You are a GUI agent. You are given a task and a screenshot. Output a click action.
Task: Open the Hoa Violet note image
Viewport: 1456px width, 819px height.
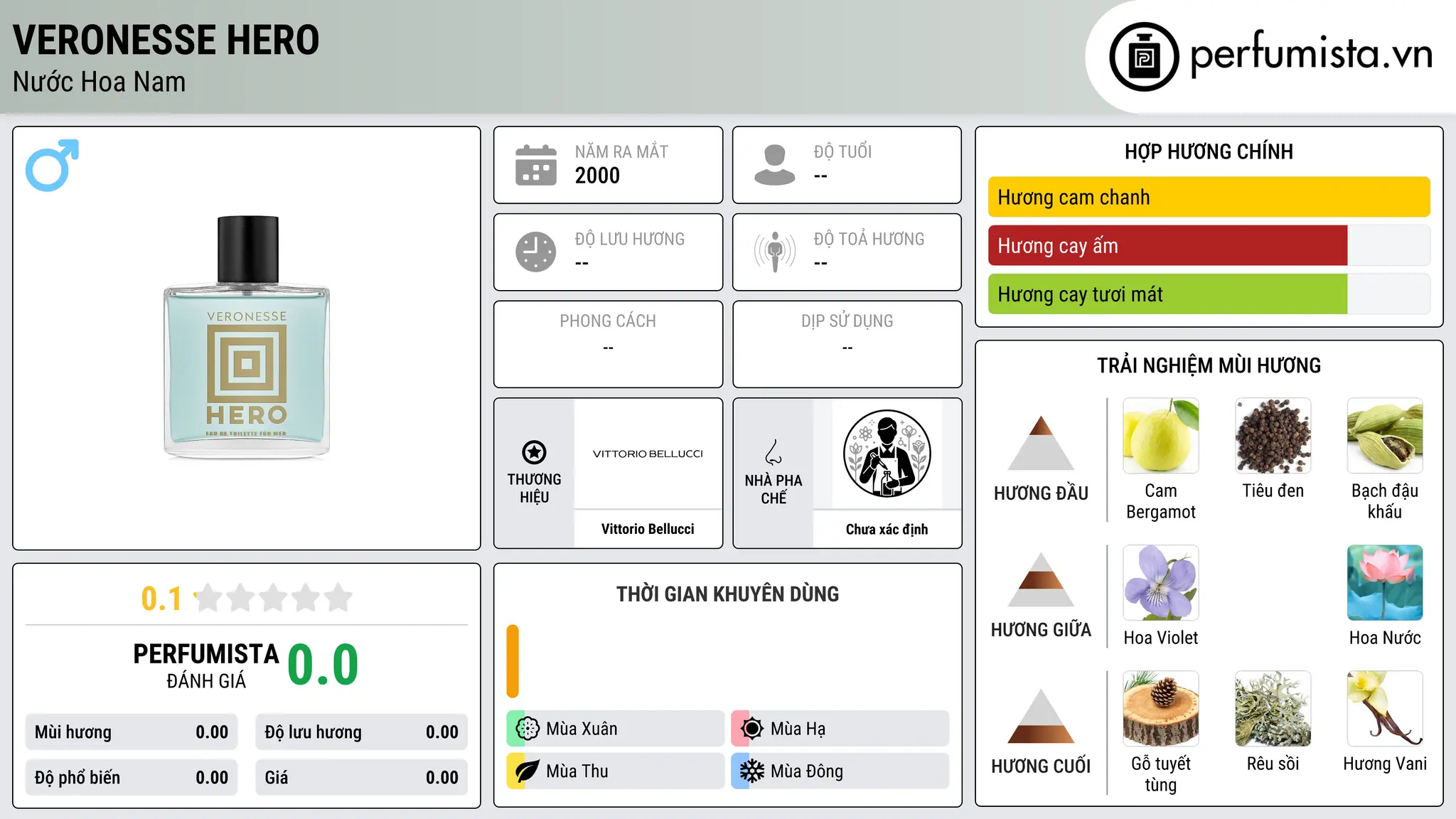(1161, 583)
